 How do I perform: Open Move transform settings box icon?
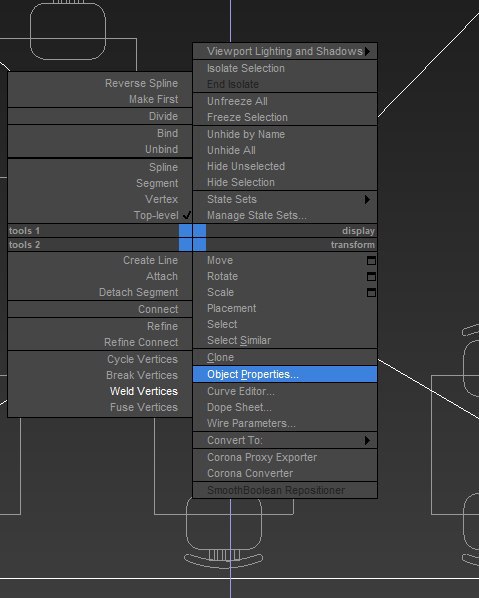371,260
